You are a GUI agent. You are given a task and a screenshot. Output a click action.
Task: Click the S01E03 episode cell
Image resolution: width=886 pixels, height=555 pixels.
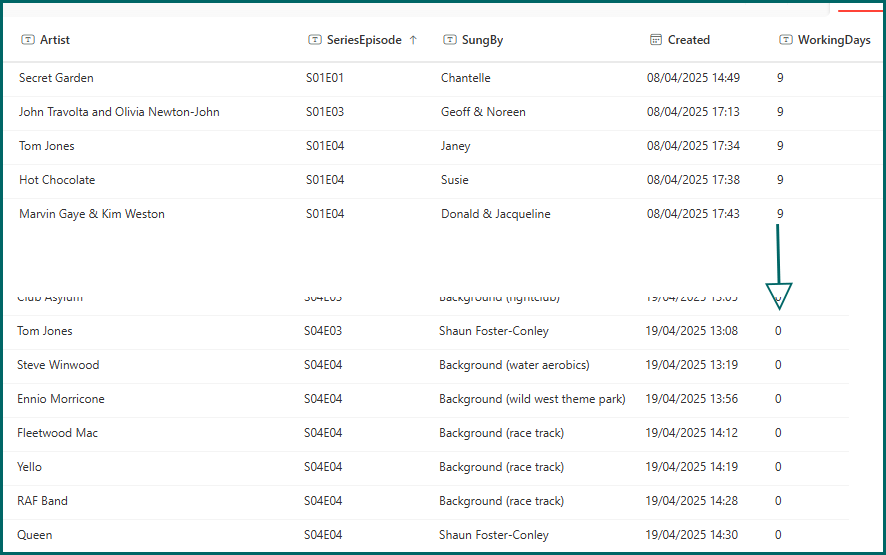click(x=325, y=112)
